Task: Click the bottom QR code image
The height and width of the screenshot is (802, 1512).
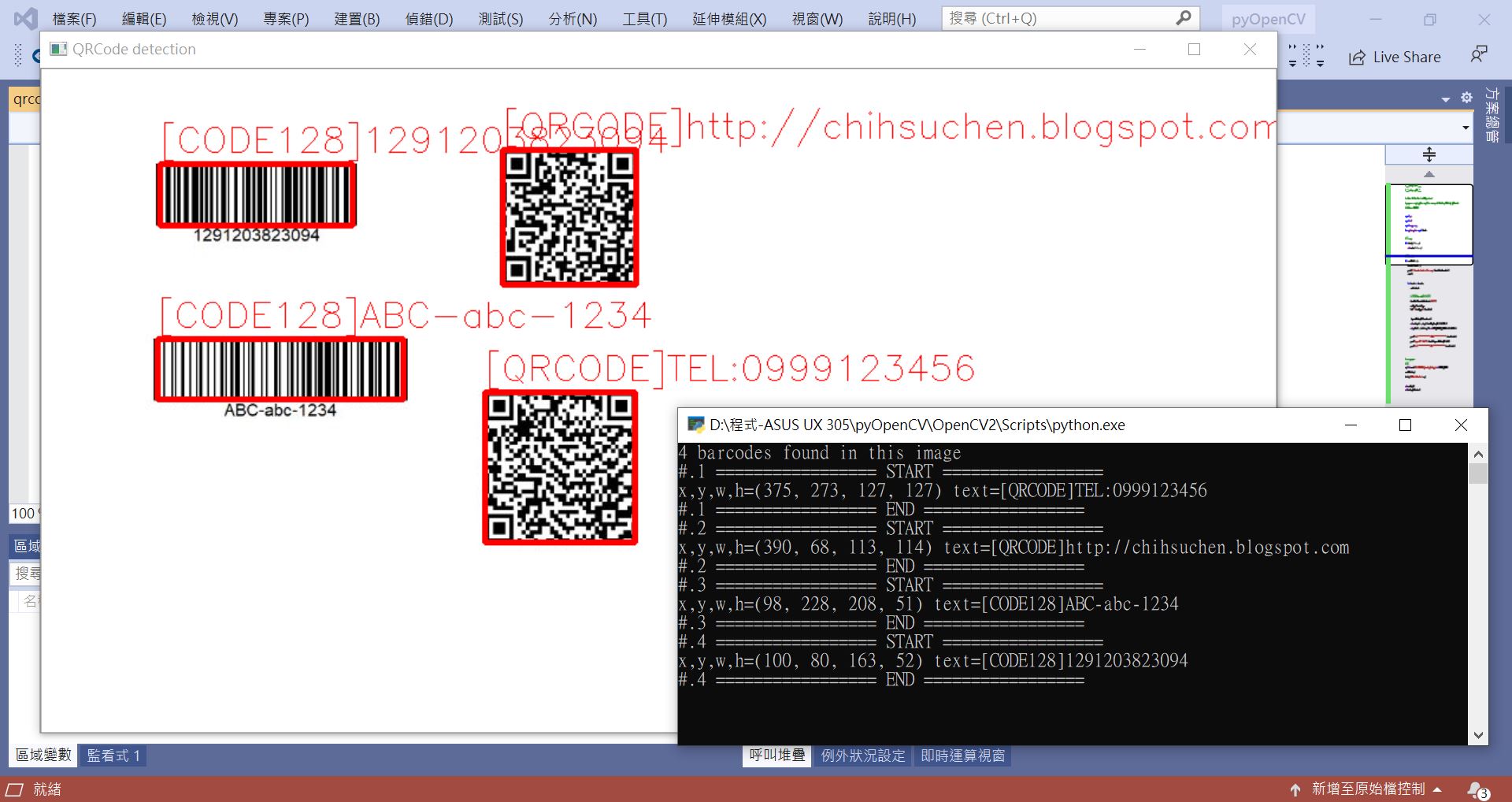Action: click(x=560, y=467)
